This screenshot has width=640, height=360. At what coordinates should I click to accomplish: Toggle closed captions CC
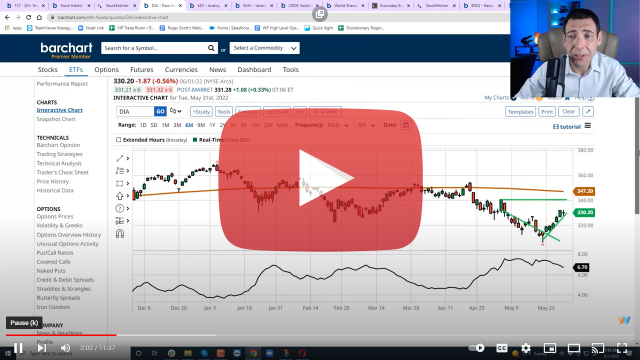click(502, 348)
